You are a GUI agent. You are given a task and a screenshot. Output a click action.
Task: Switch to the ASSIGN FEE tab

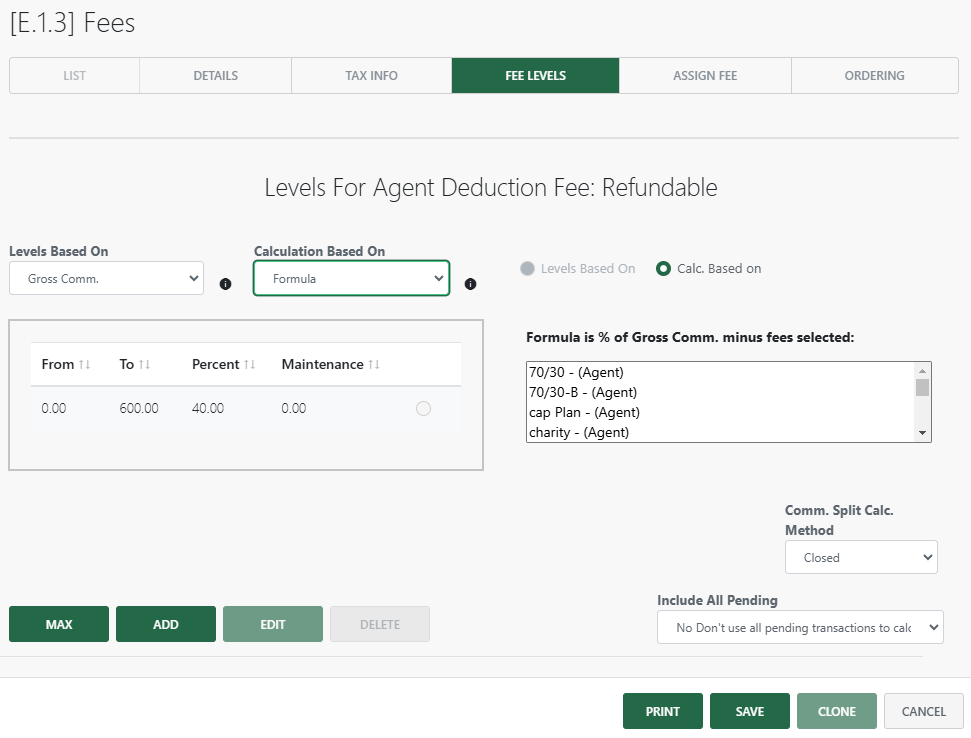704,75
